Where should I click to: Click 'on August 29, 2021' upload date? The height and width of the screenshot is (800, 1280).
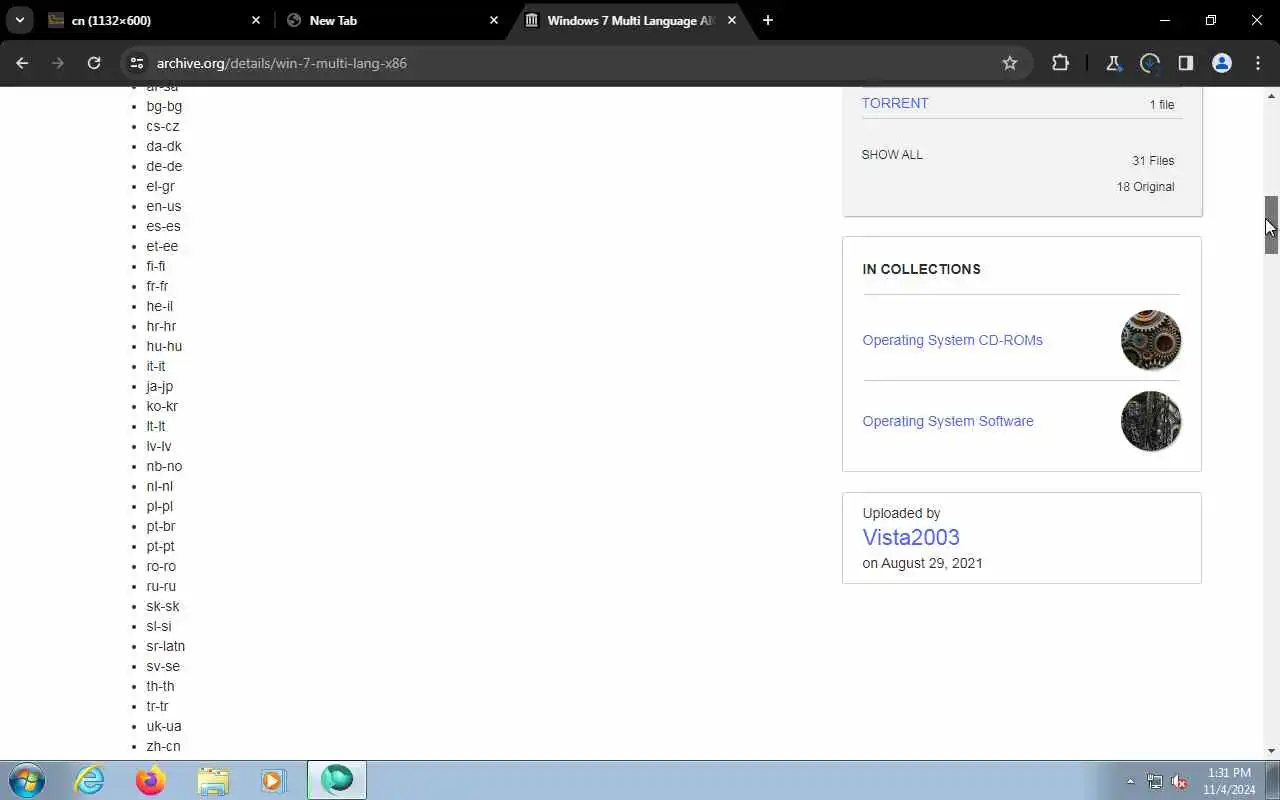922,563
